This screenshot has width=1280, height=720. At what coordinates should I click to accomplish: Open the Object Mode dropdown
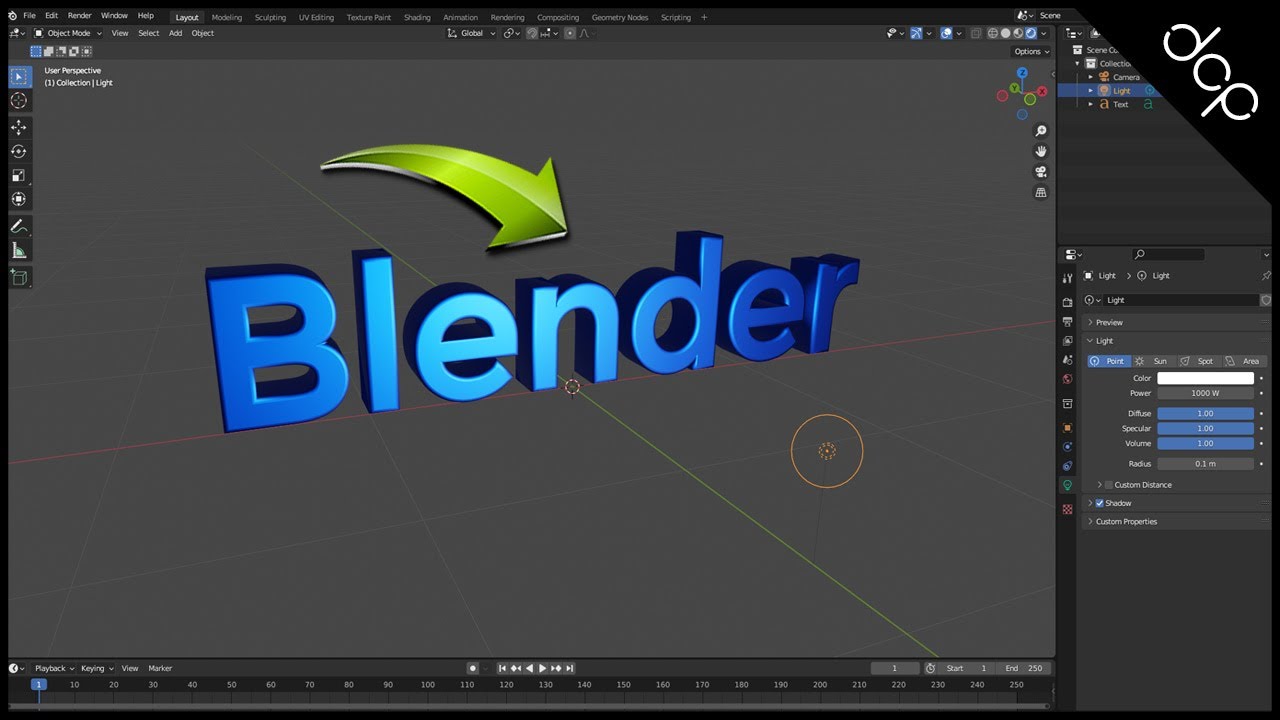tap(66, 33)
